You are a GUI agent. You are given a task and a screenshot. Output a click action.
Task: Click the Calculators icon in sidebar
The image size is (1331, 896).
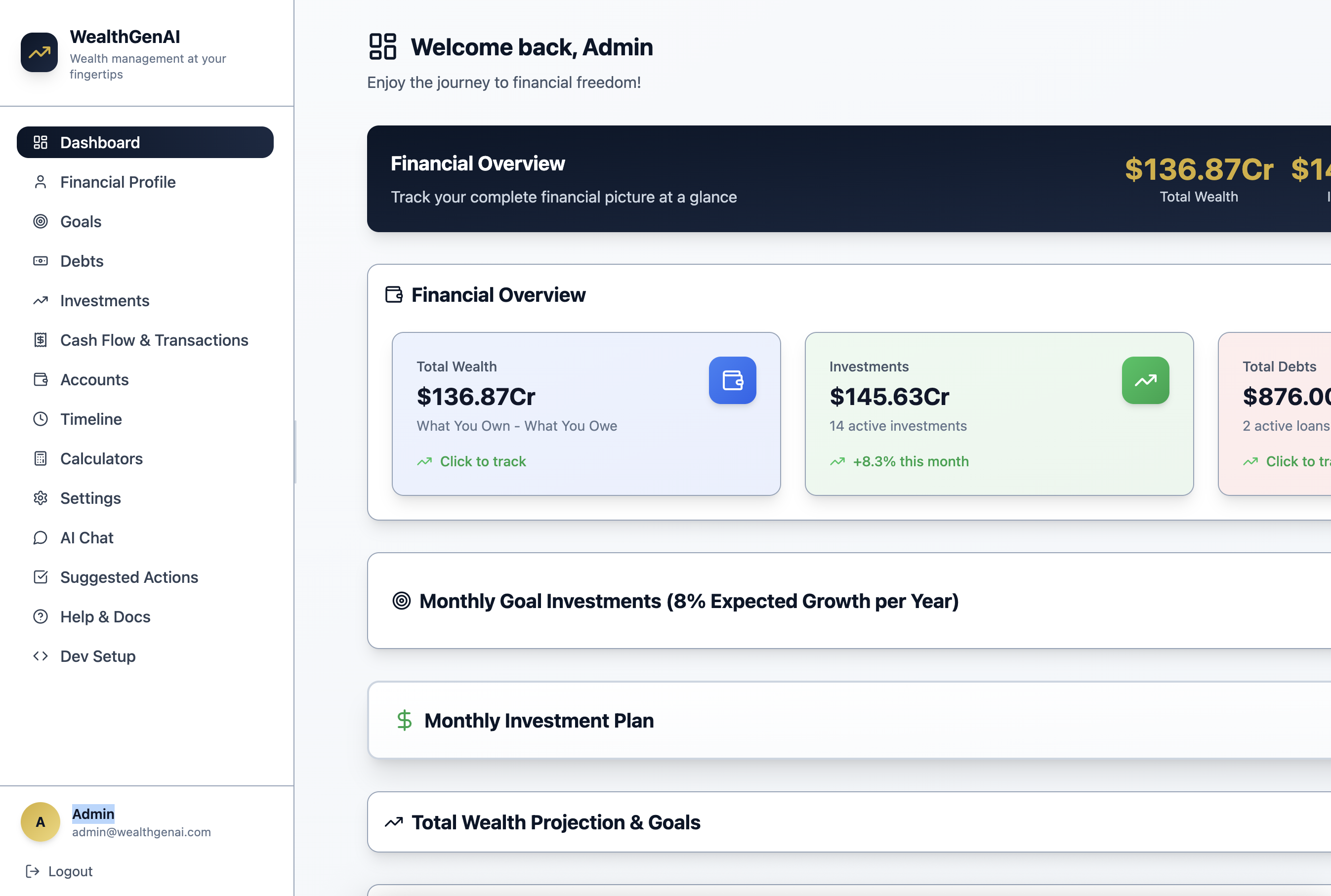[41, 458]
